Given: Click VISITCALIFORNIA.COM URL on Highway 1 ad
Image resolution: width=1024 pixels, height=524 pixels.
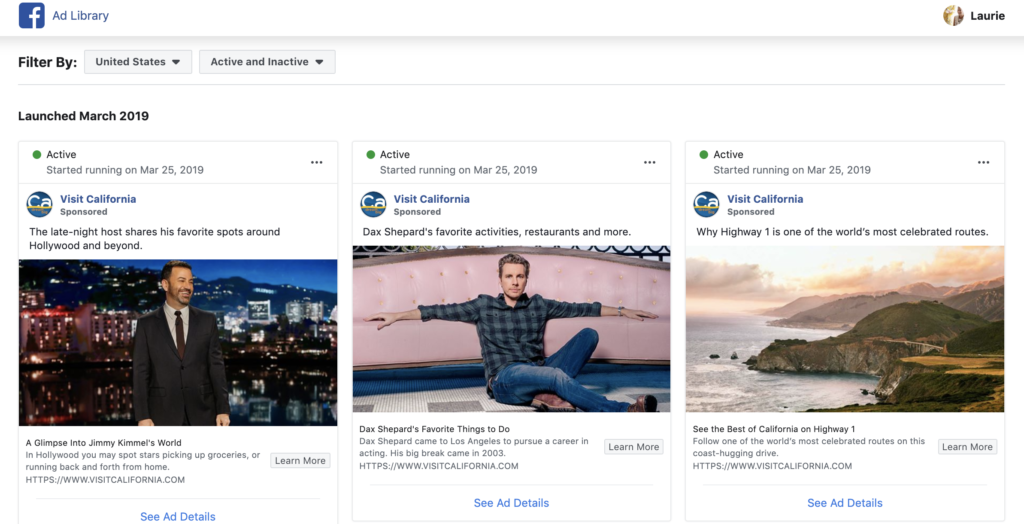Looking at the screenshot, I should click(773, 466).
